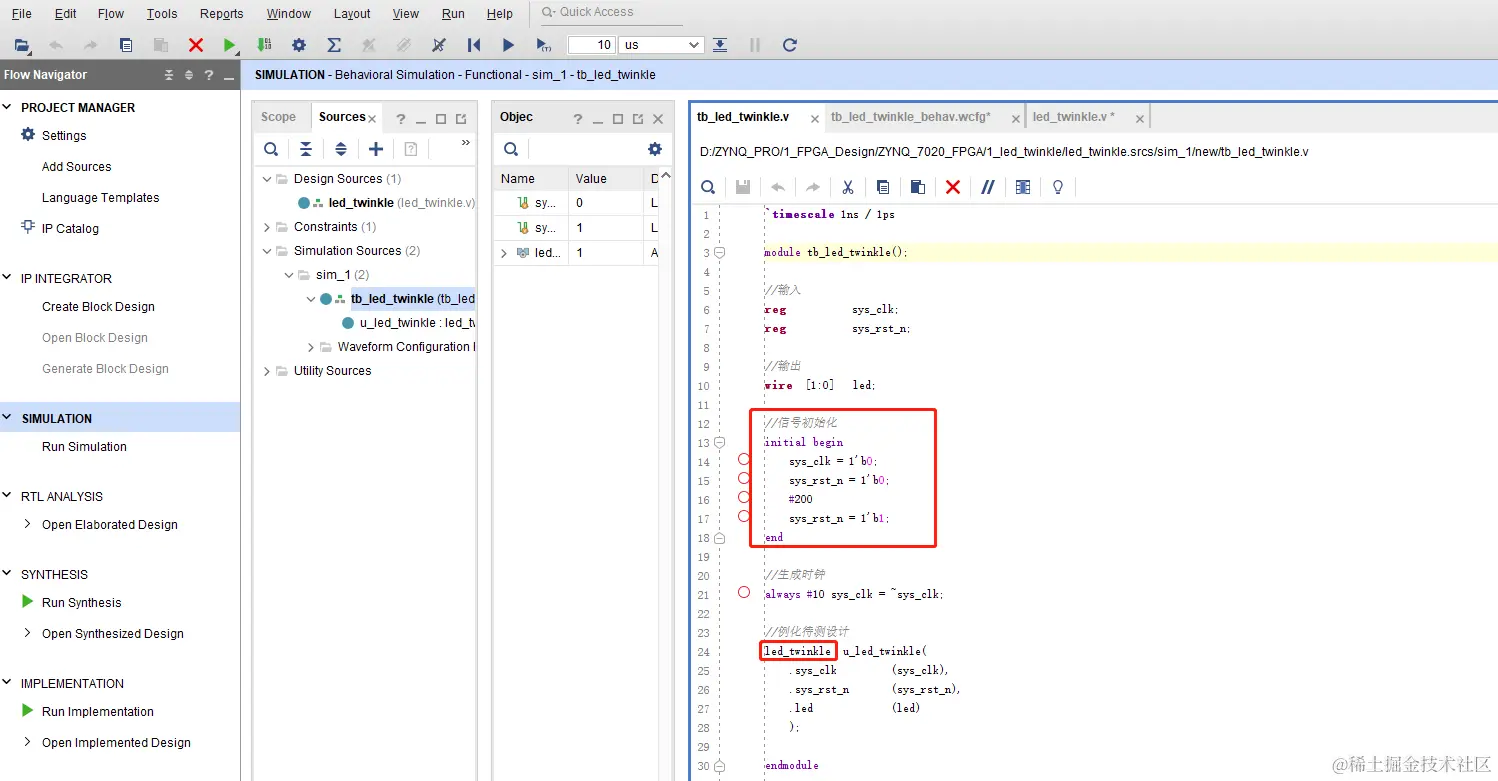Click the Program Device icon in main toolbar
Image resolution: width=1498 pixels, height=781 pixels.
[264, 45]
